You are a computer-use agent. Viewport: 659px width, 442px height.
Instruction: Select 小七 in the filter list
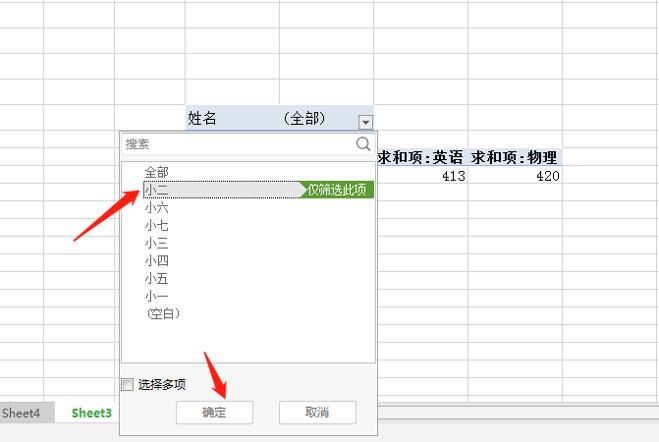point(156,226)
